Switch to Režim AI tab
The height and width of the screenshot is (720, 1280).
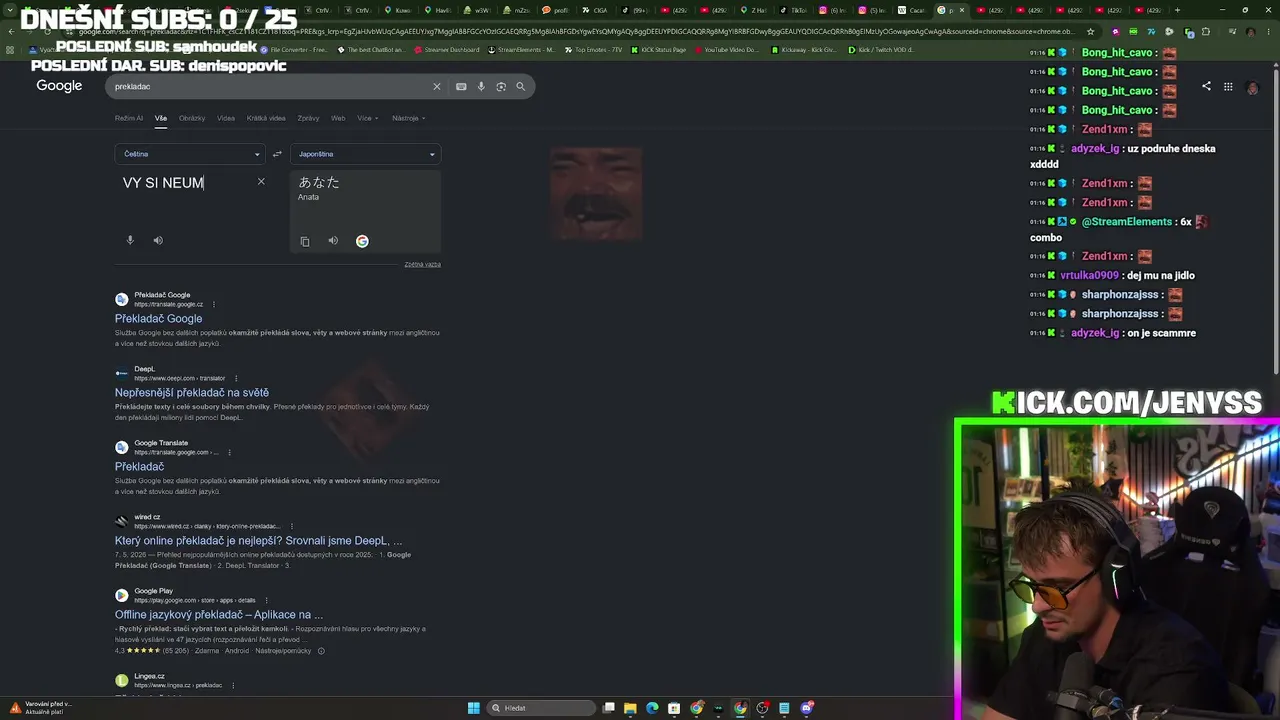point(129,118)
